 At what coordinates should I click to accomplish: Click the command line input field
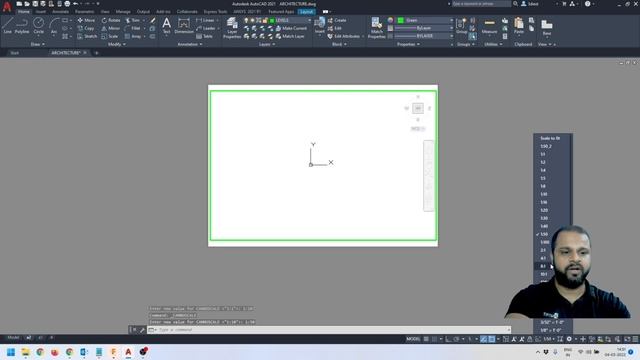click(329, 330)
